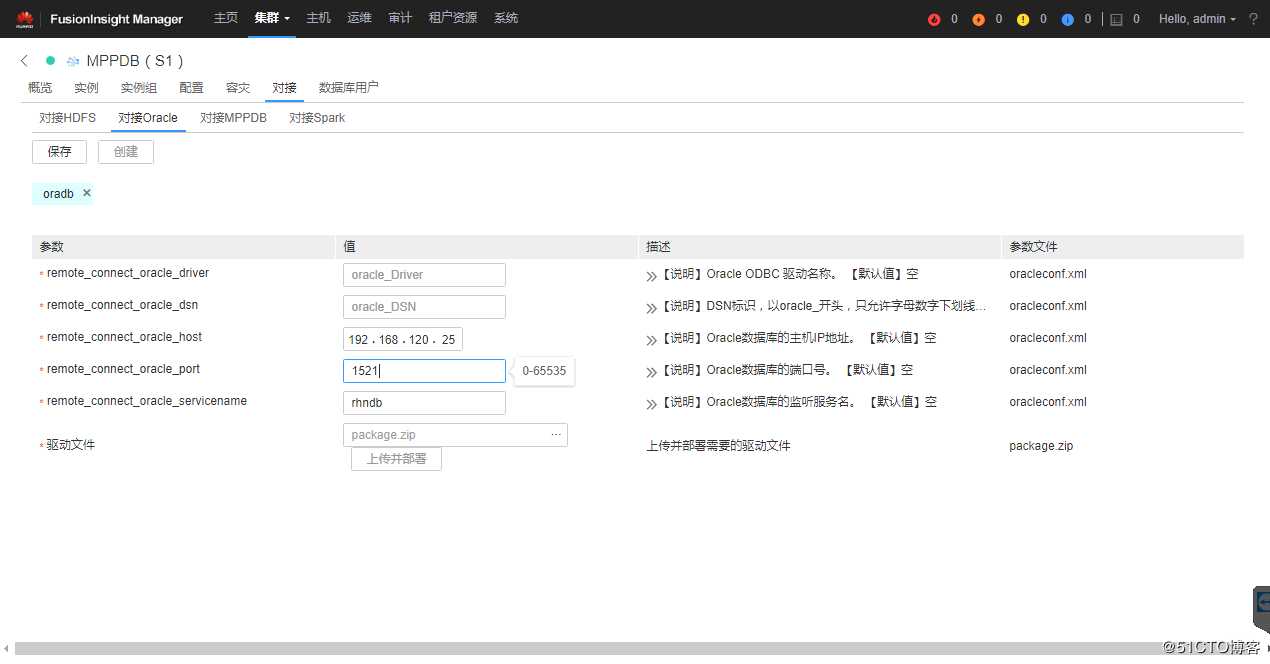Click the 上传并部署 button
Screen dimensions: 1270x664
[396, 459]
